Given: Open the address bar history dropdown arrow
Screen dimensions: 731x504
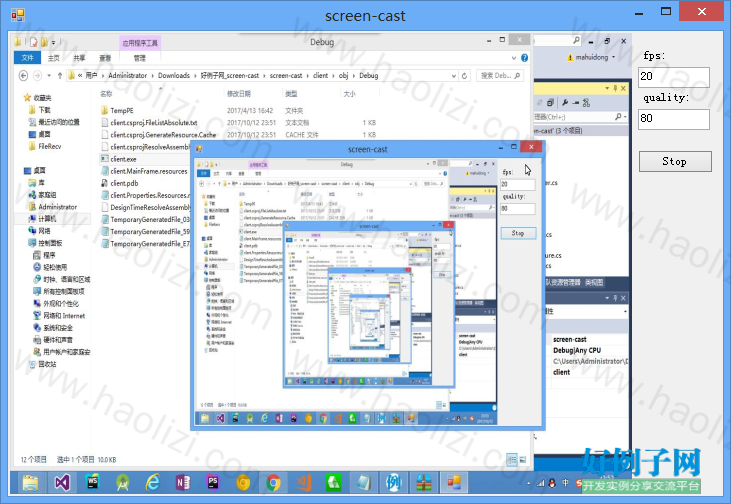Looking at the screenshot, I should coord(454,76).
